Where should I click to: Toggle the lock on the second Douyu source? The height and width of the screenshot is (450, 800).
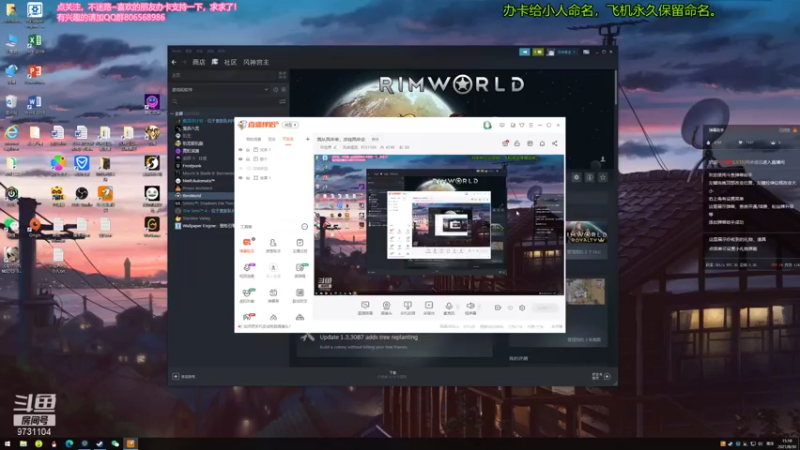(x=248, y=159)
